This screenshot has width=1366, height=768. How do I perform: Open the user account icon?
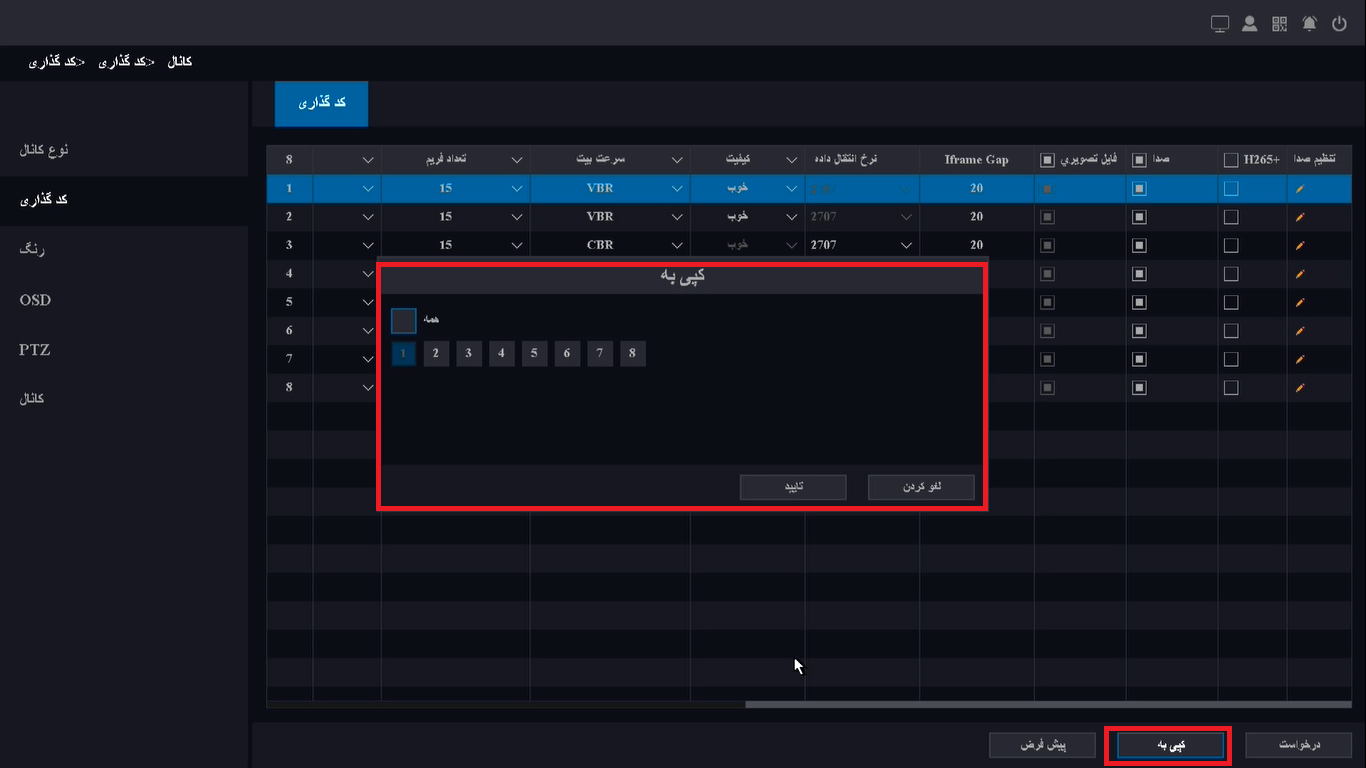[1250, 24]
